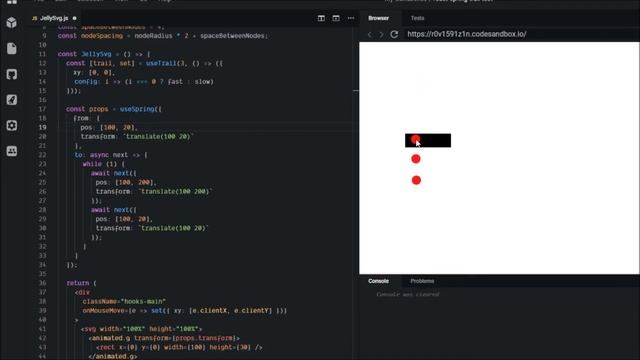Open the File Explorer sidebar icon
This screenshot has height=360, width=640.
tap(11, 48)
